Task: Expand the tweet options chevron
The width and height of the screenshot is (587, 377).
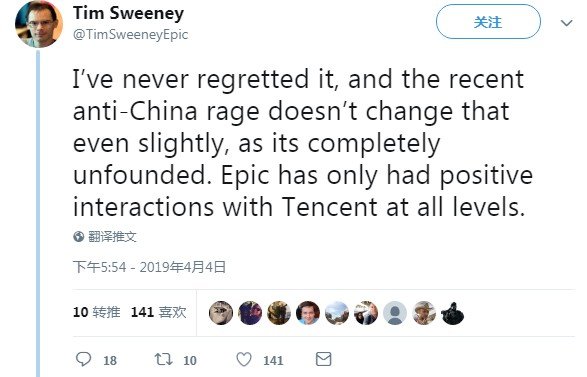Action: [566, 23]
